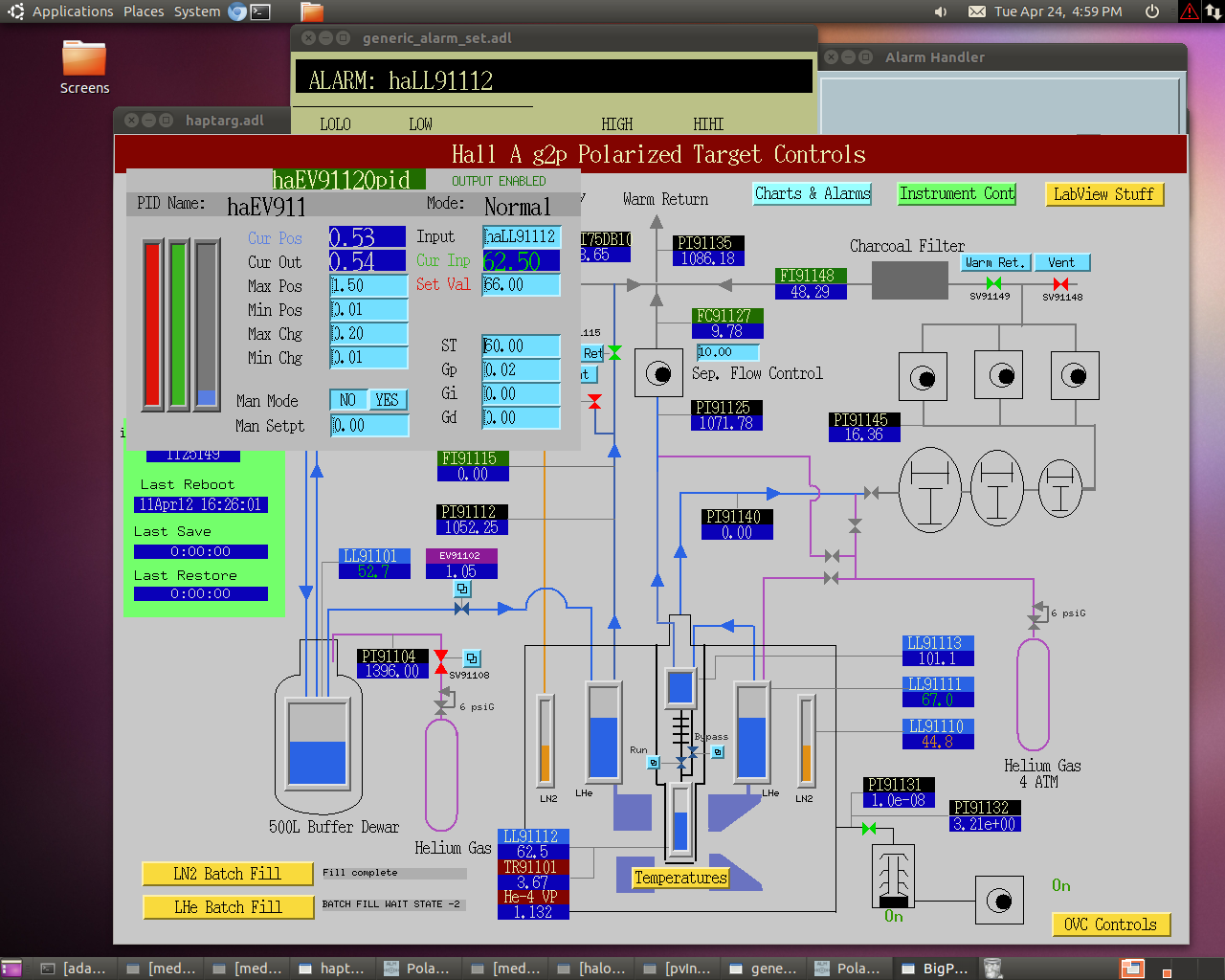Click the pump icon beside Sep. Flow Control
Image resolution: width=1225 pixels, height=980 pixels.
(658, 373)
